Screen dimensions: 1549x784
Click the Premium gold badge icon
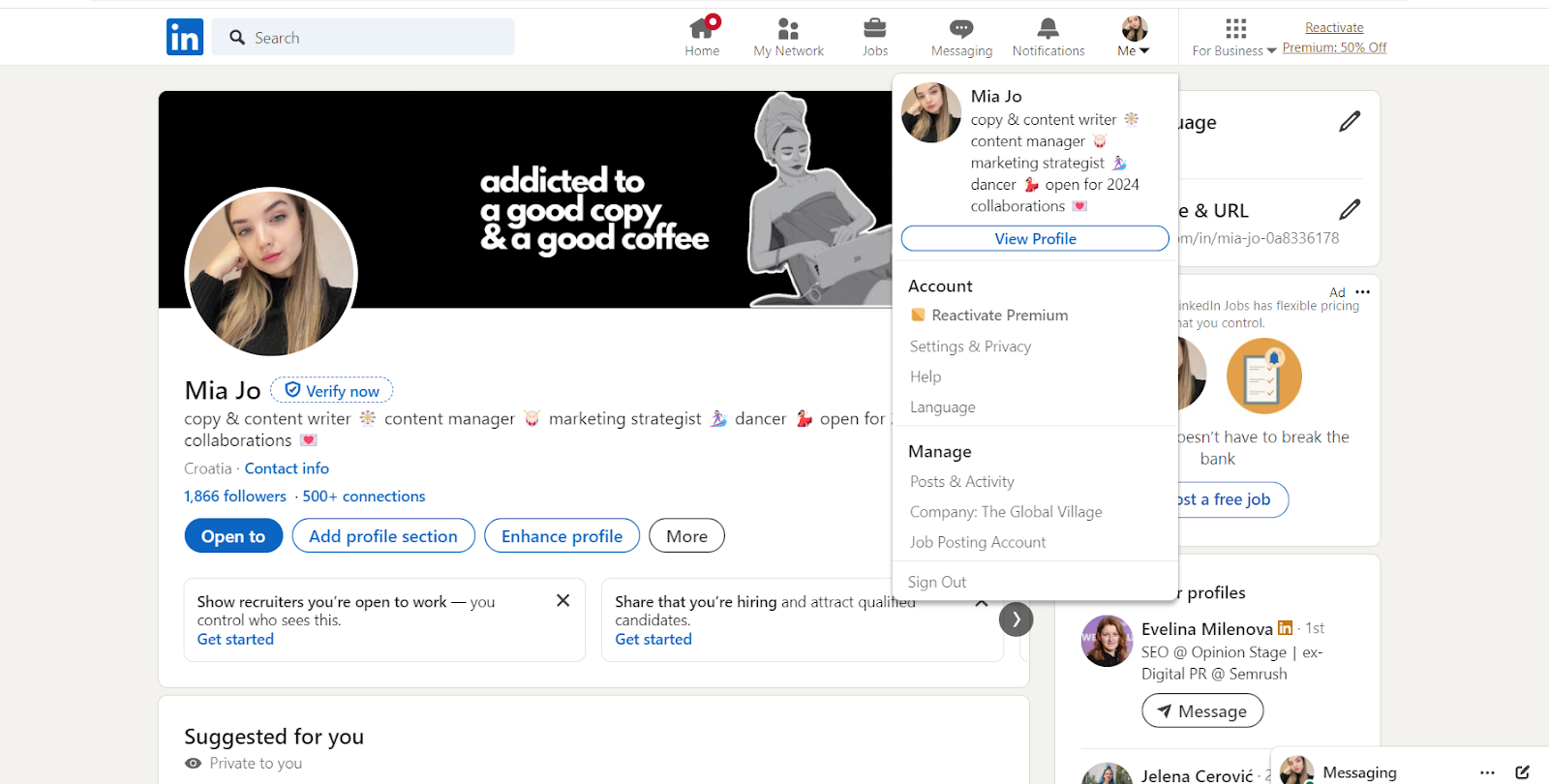918,315
